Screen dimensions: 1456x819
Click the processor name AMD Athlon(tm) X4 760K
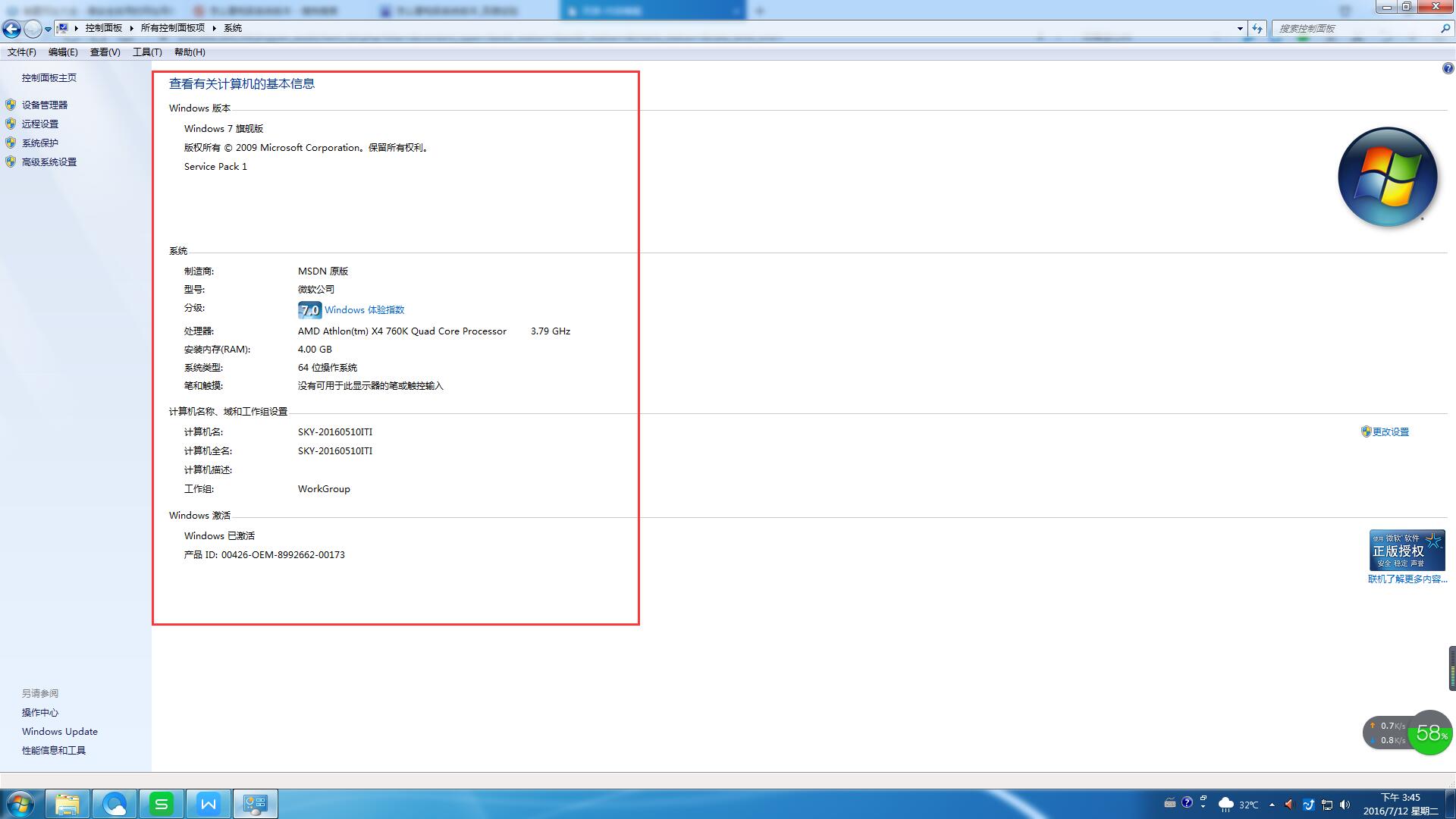point(402,331)
